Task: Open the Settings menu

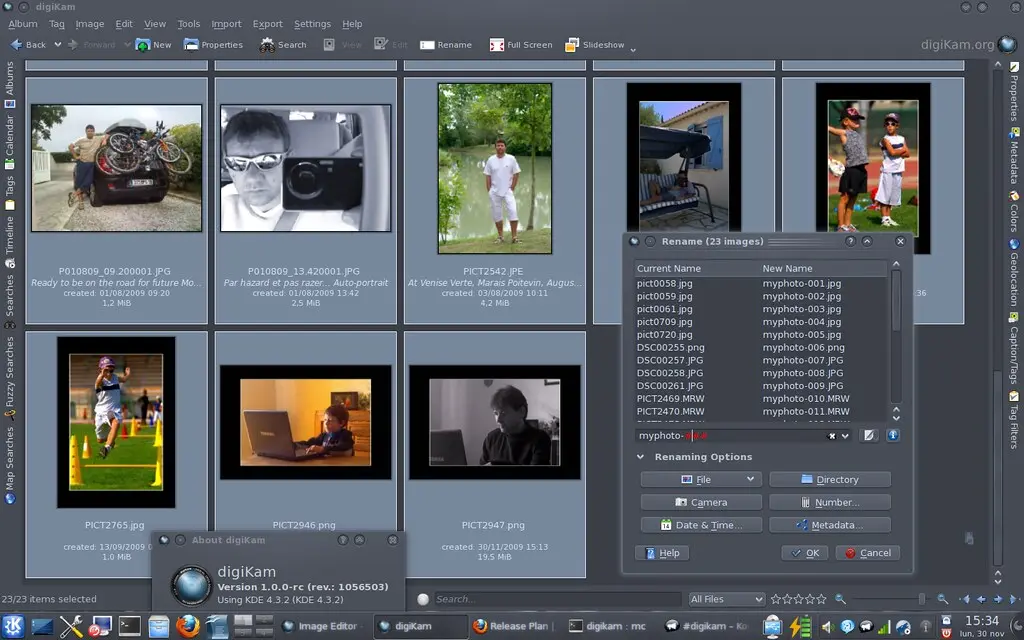Action: click(312, 24)
